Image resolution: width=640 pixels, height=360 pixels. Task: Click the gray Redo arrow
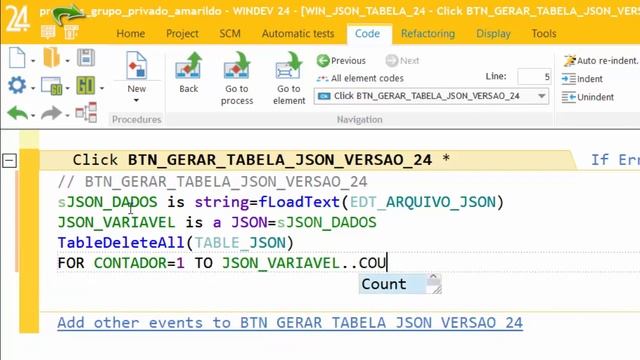[51, 113]
